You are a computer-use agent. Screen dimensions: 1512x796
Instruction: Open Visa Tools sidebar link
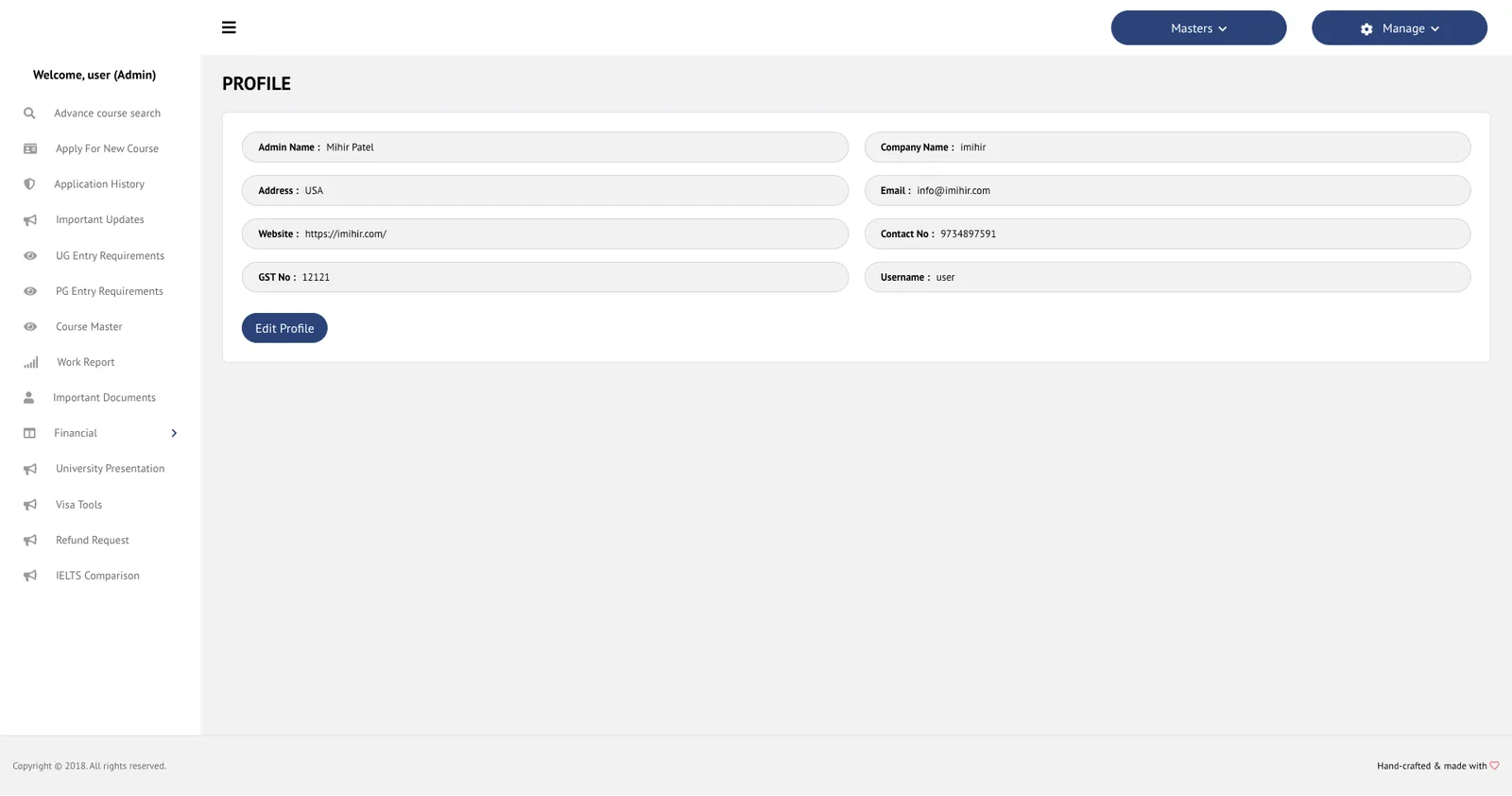(78, 505)
